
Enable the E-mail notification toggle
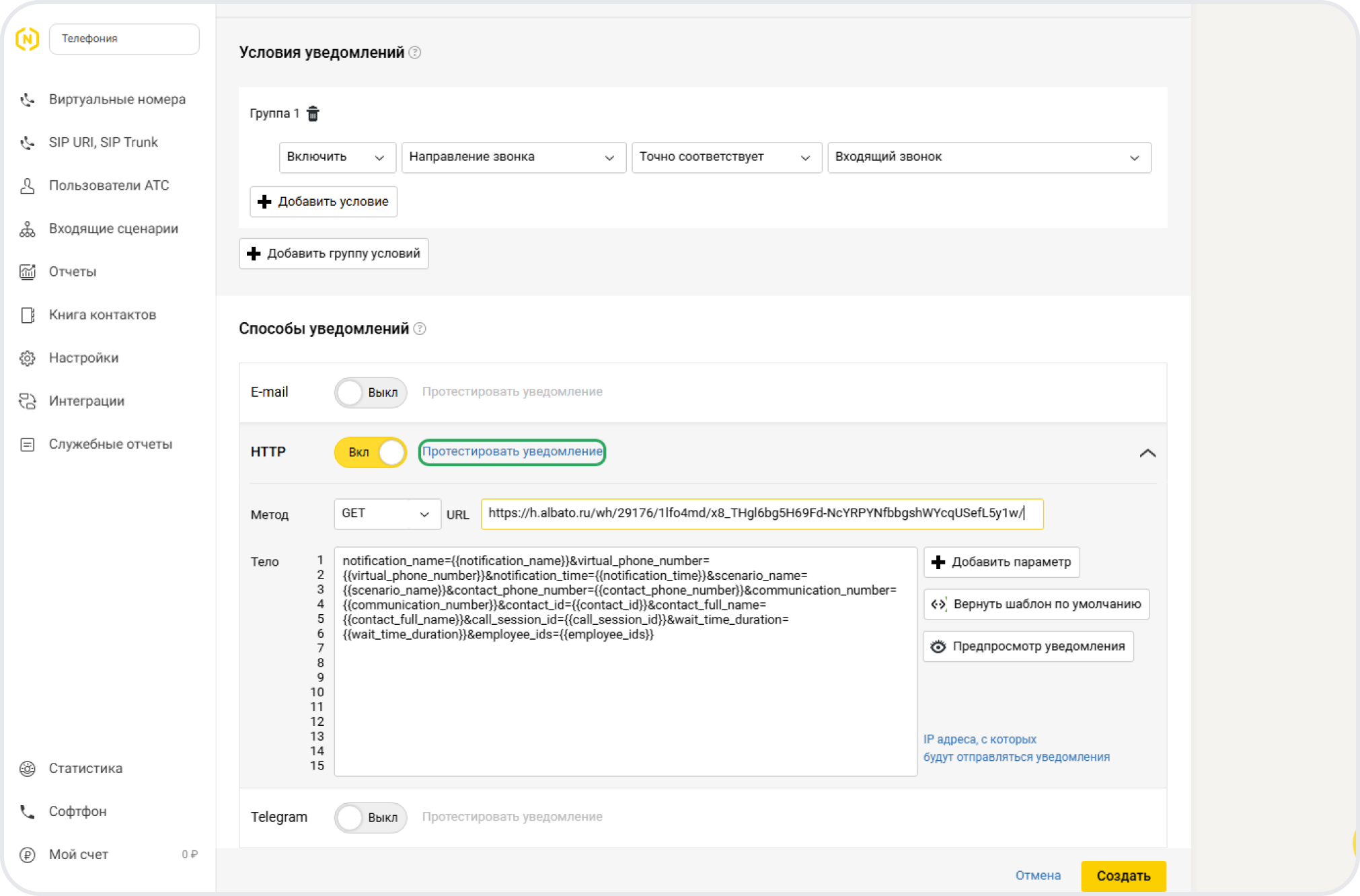pyautogui.click(x=370, y=392)
